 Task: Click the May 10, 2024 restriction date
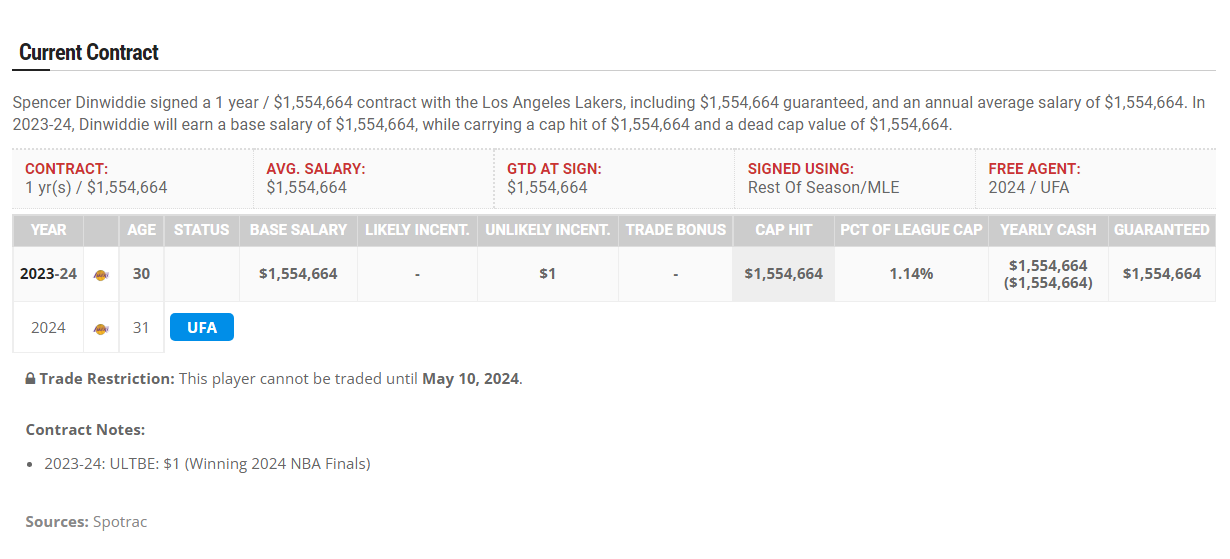coord(471,379)
